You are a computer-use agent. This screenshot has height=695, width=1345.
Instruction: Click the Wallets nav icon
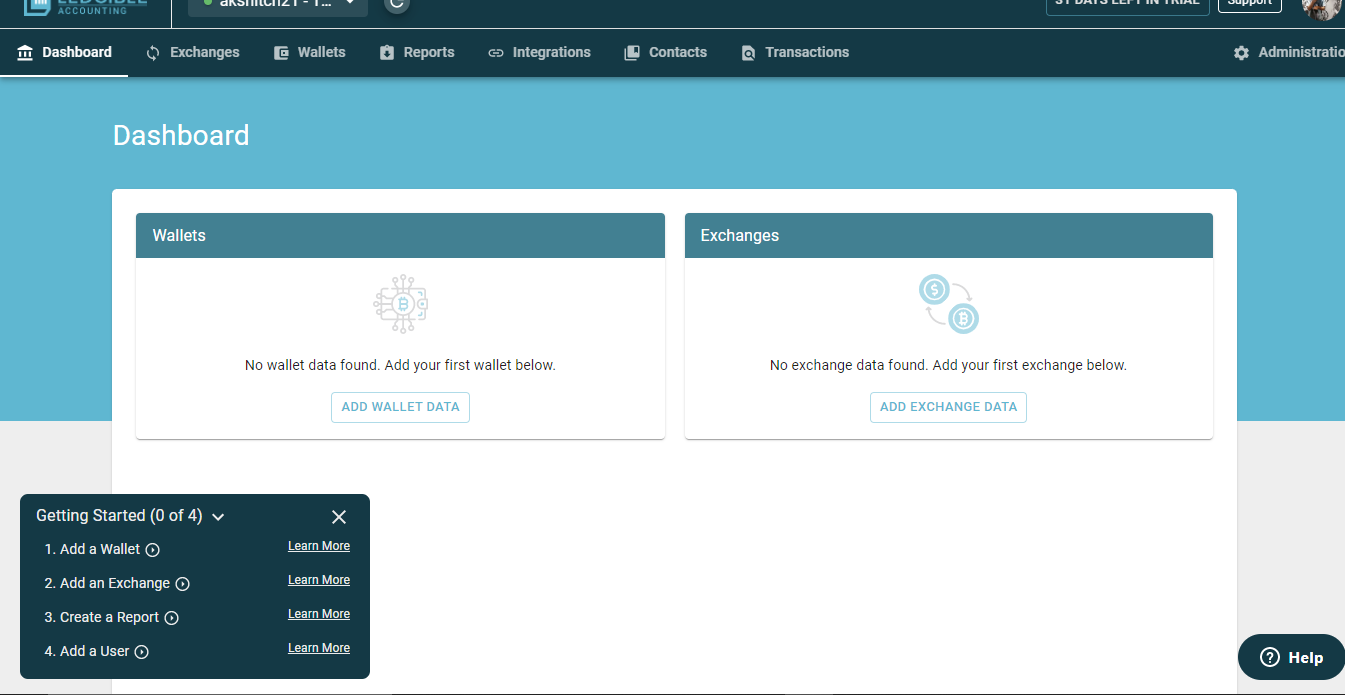281,53
